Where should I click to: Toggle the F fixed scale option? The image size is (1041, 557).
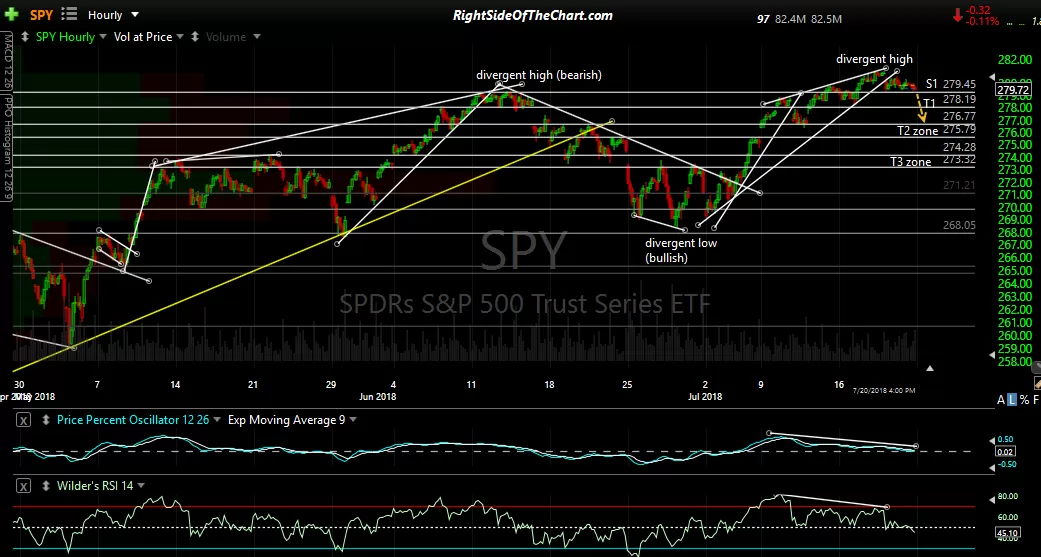click(x=1035, y=400)
